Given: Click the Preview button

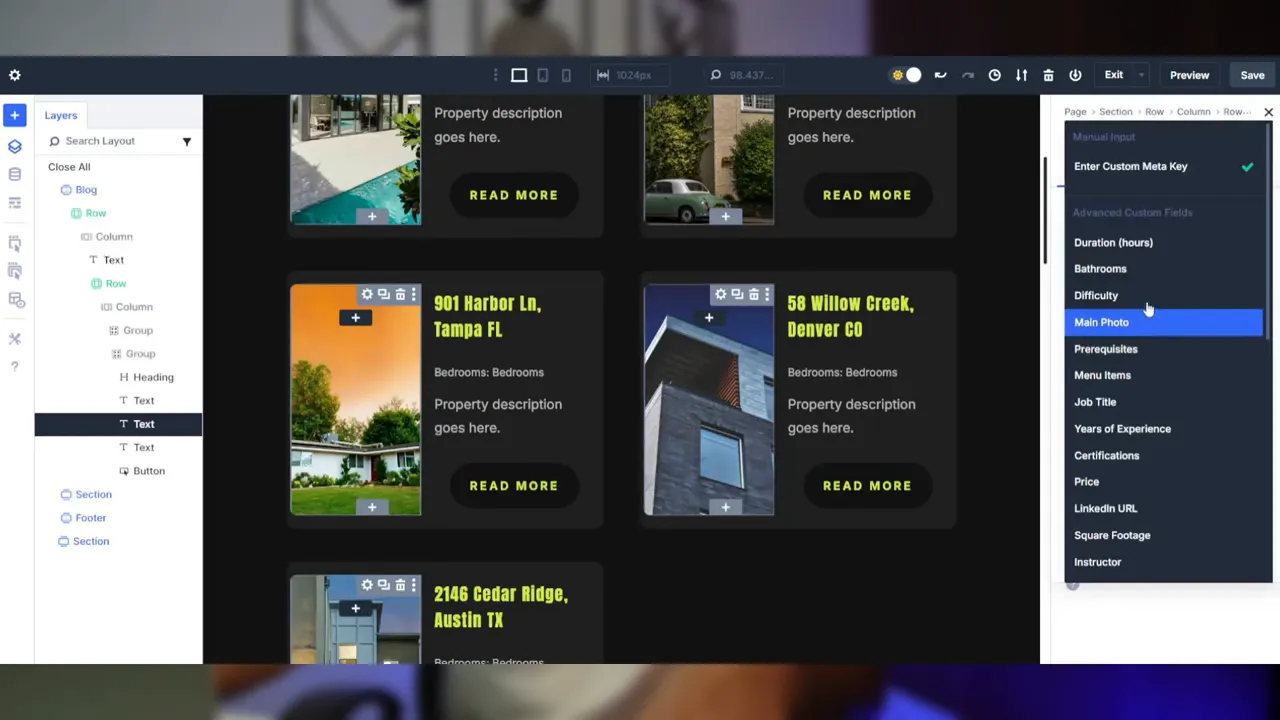Looking at the screenshot, I should 1189,75.
